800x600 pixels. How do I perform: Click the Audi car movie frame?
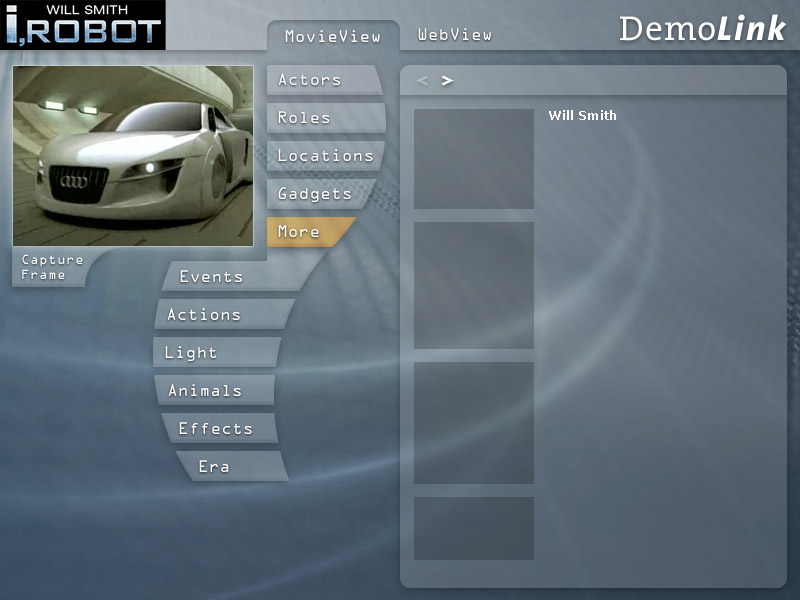[x=133, y=156]
